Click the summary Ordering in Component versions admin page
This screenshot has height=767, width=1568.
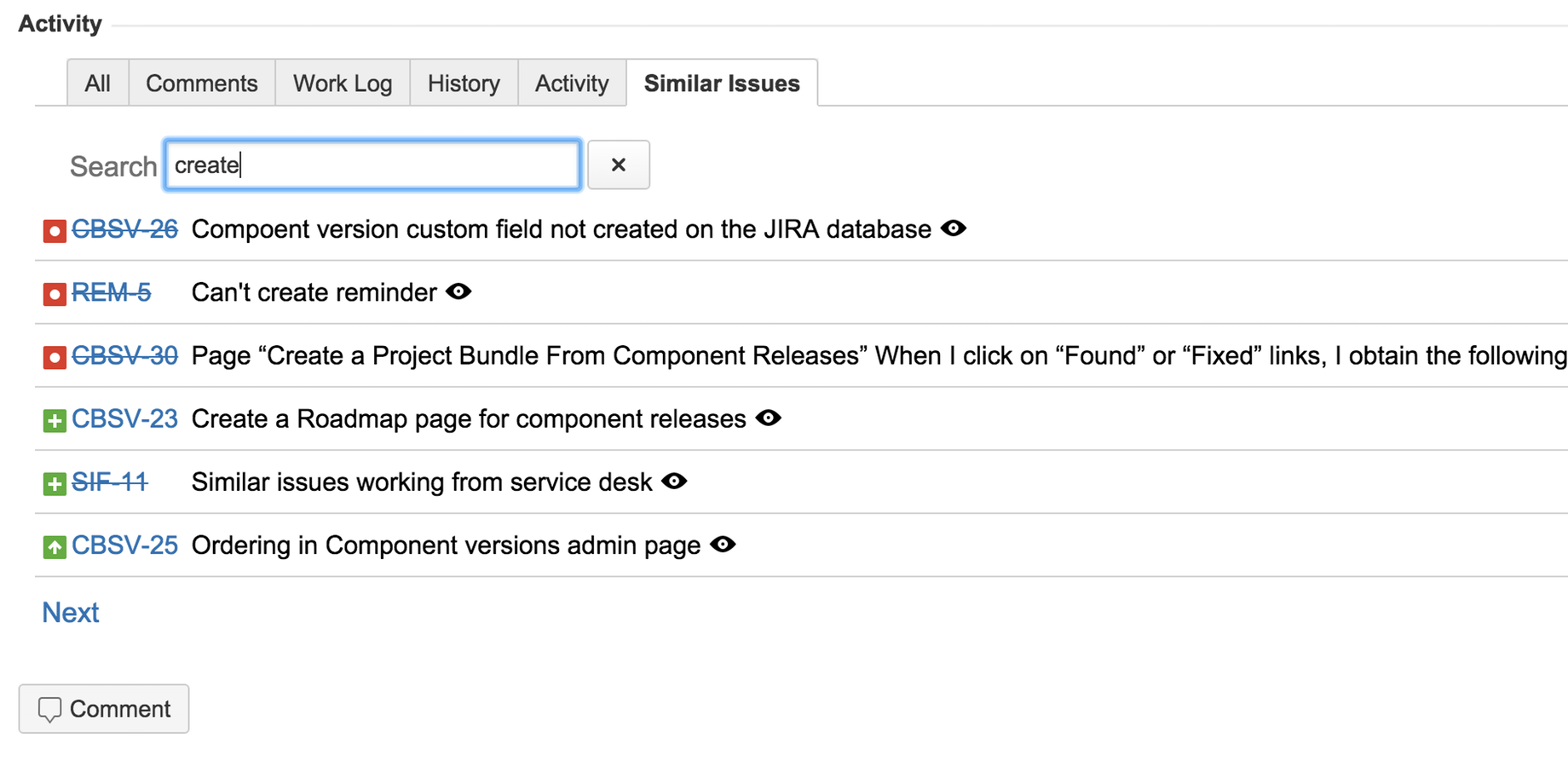click(446, 545)
